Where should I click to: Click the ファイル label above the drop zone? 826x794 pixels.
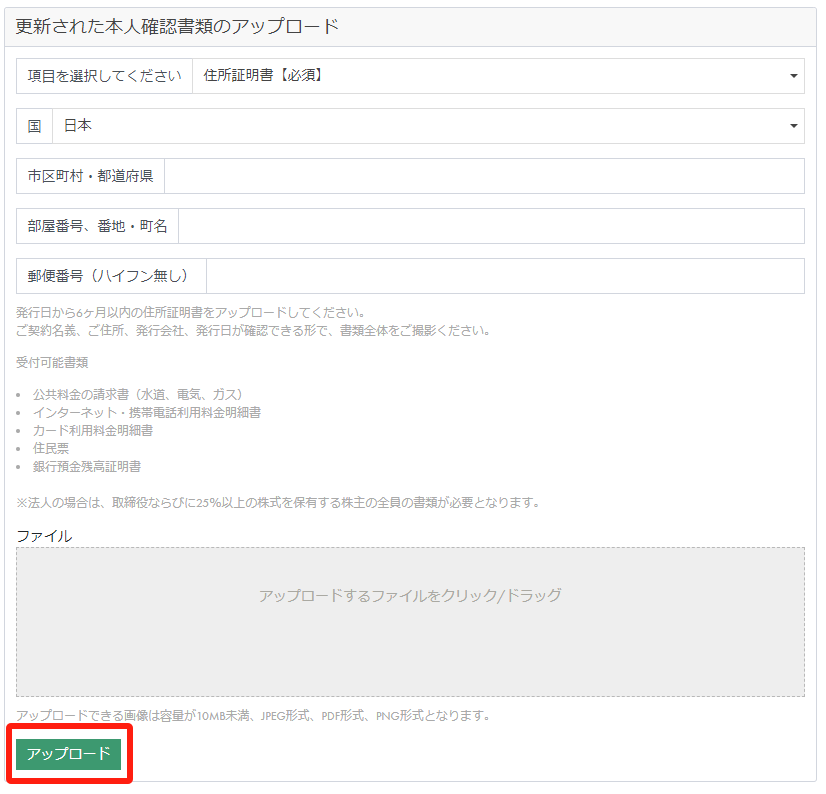pos(44,536)
